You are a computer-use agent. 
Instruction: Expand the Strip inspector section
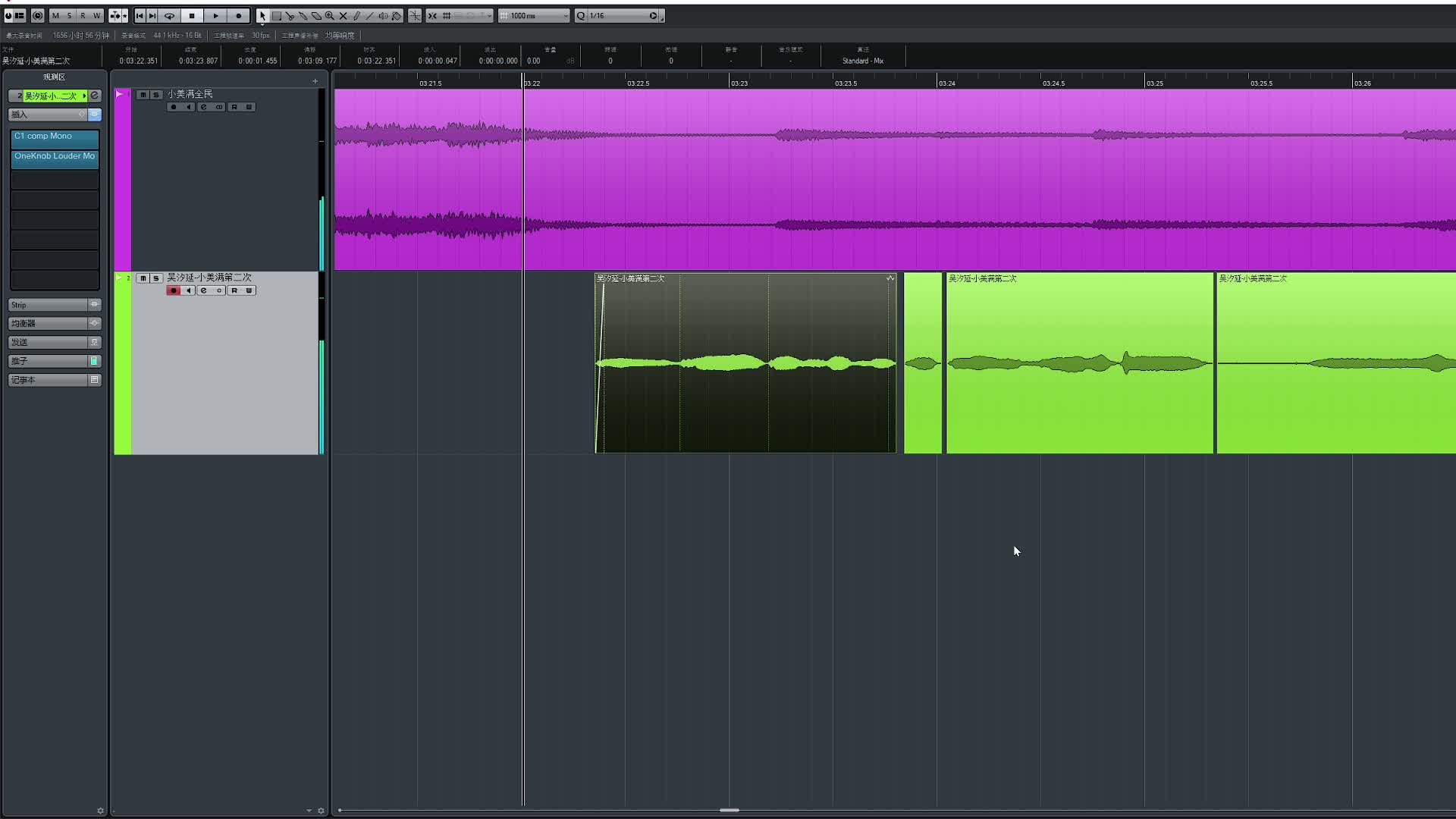(x=47, y=305)
